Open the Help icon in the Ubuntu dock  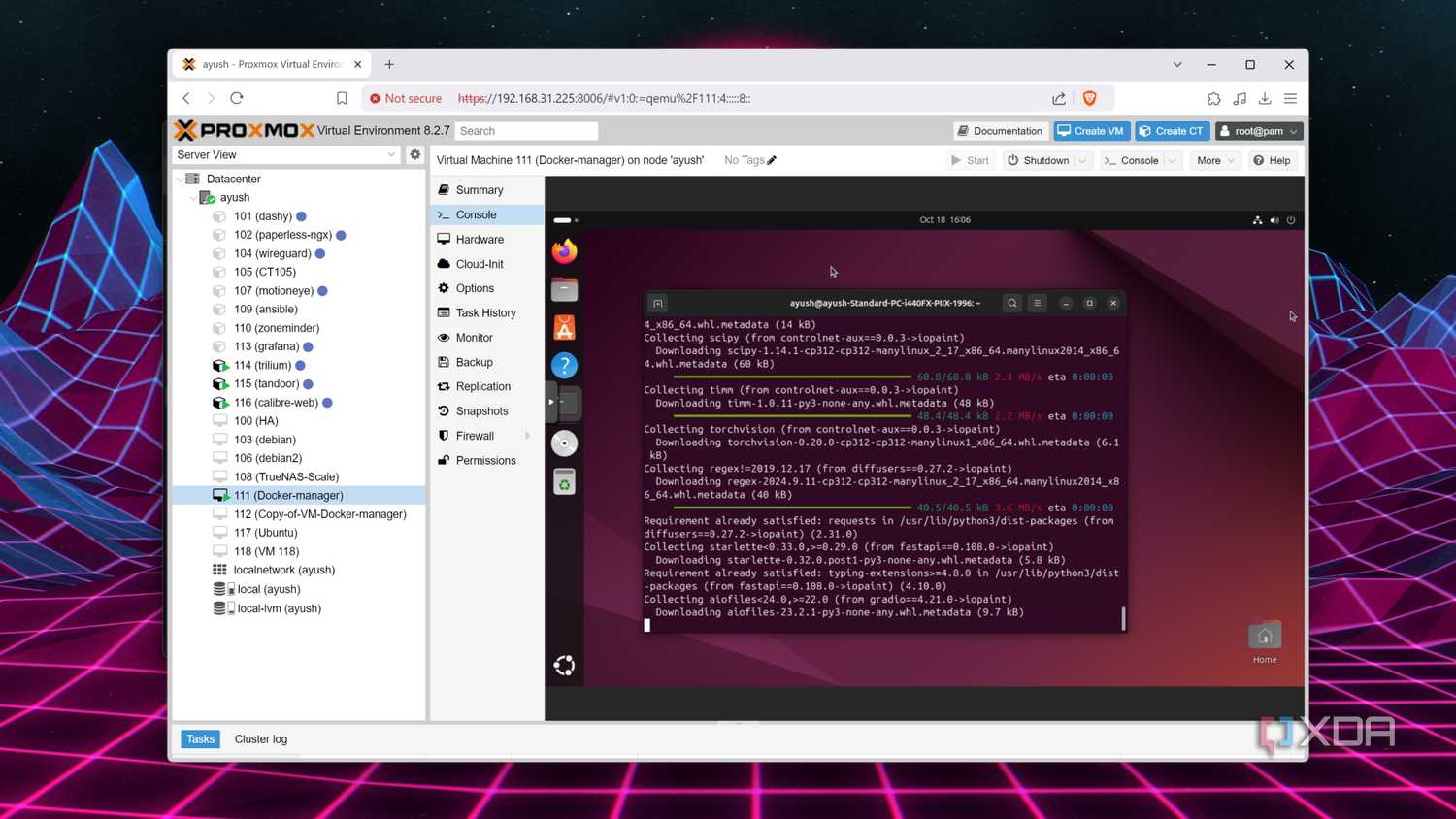(x=564, y=366)
